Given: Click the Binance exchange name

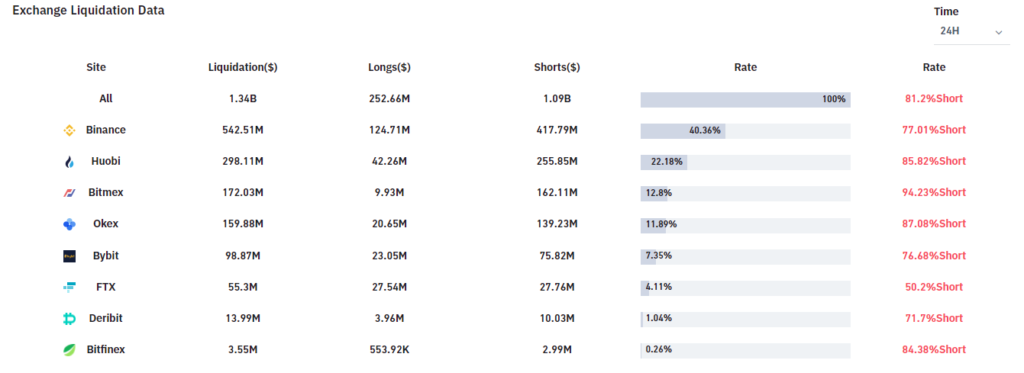Looking at the screenshot, I should click(106, 130).
